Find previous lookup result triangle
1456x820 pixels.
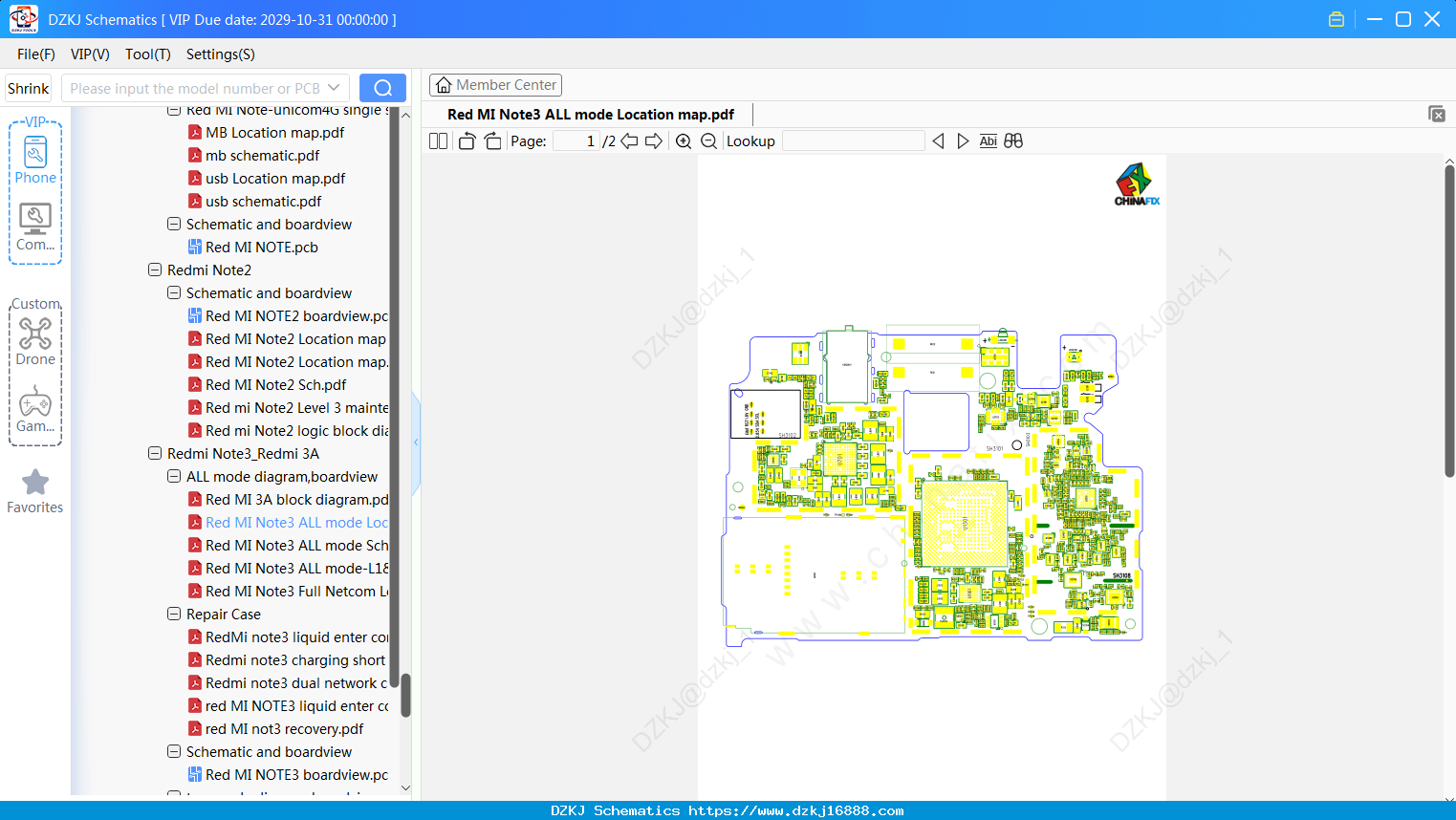[x=938, y=141]
